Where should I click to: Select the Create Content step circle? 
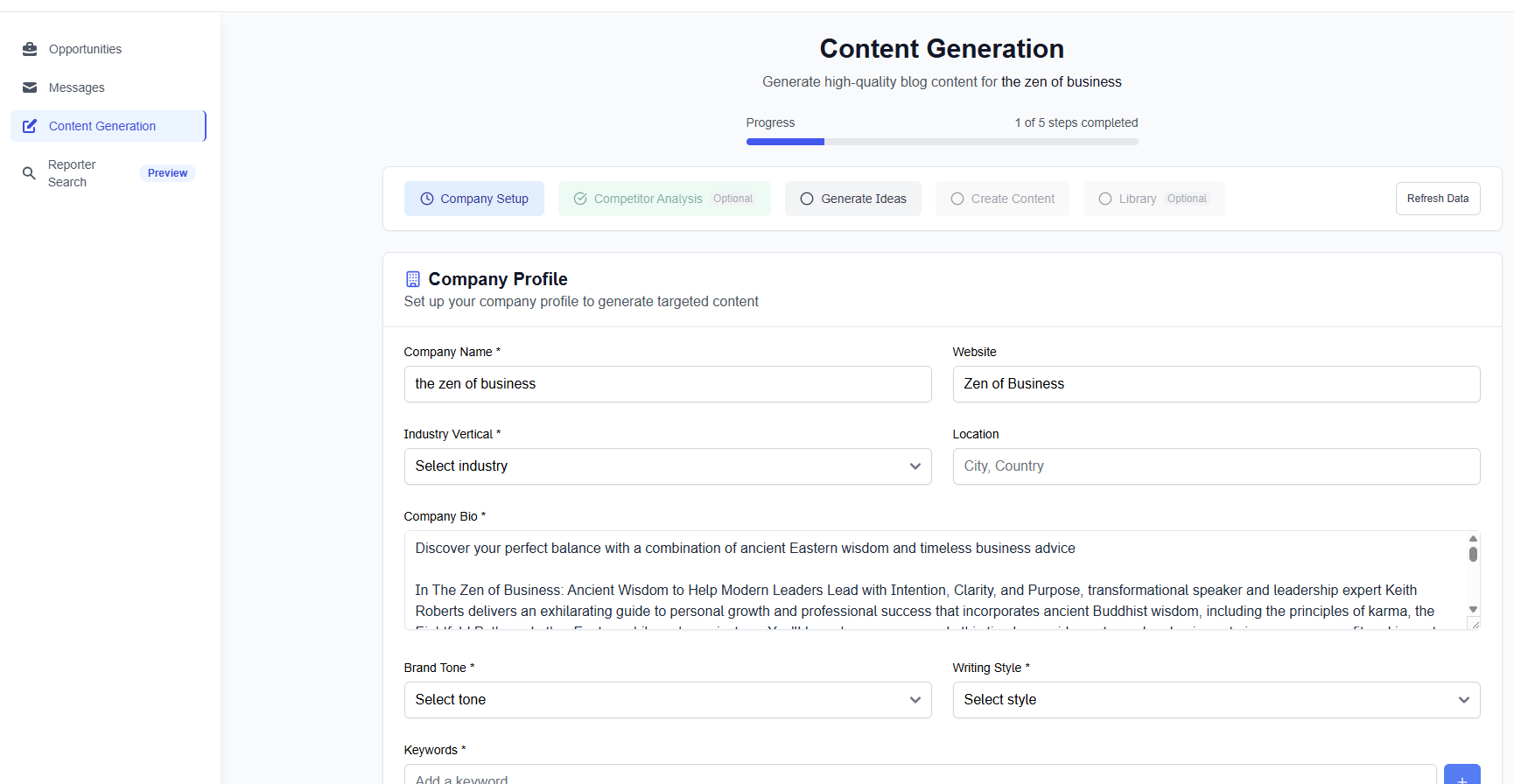957,199
